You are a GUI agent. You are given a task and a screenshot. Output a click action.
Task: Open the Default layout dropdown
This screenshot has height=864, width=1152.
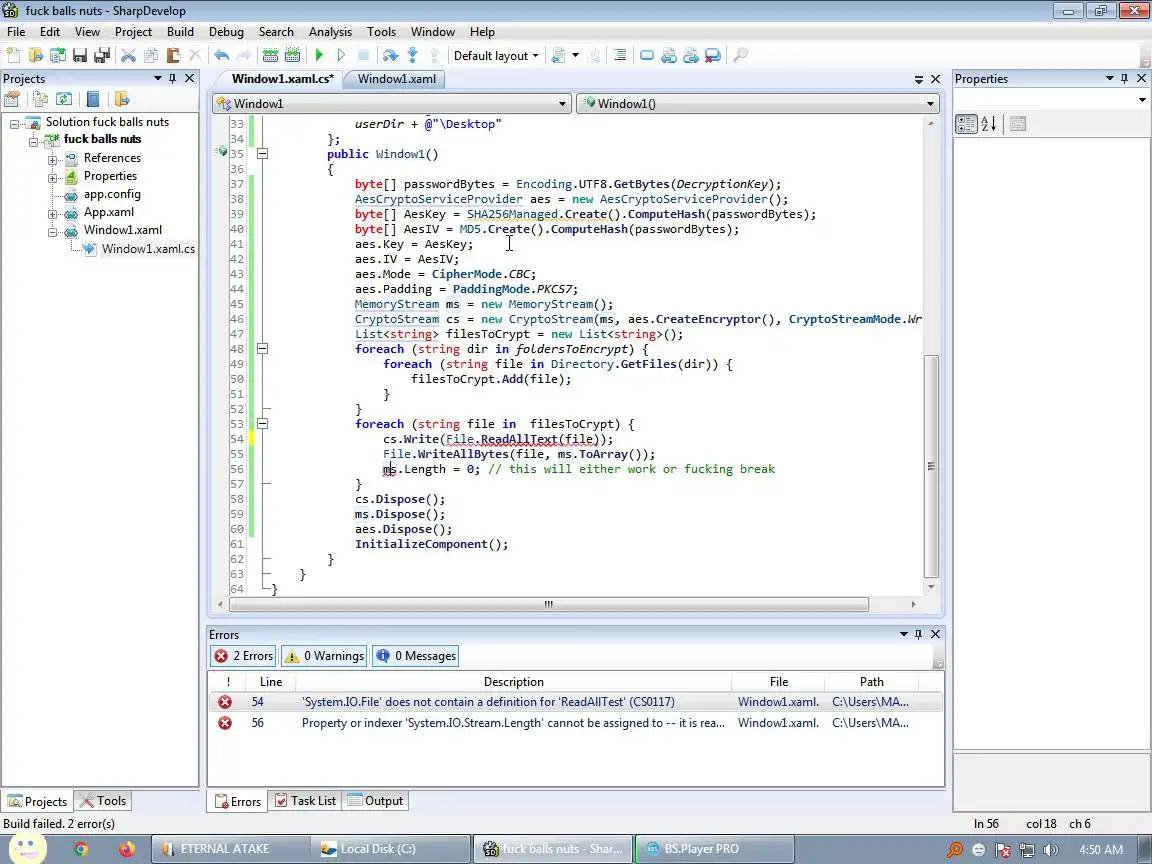coord(496,56)
